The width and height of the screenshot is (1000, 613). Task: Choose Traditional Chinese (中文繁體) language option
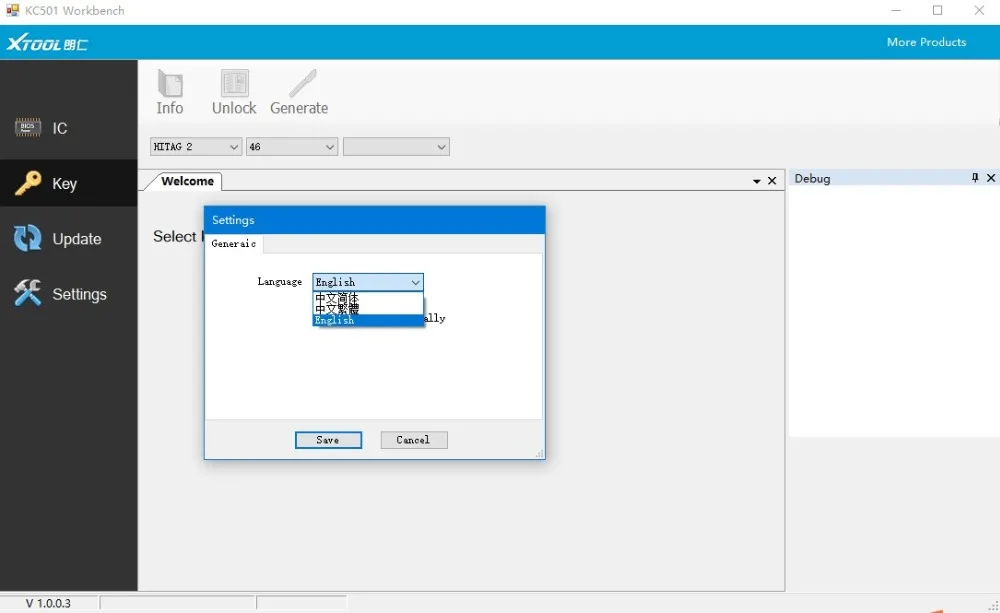pyautogui.click(x=367, y=309)
